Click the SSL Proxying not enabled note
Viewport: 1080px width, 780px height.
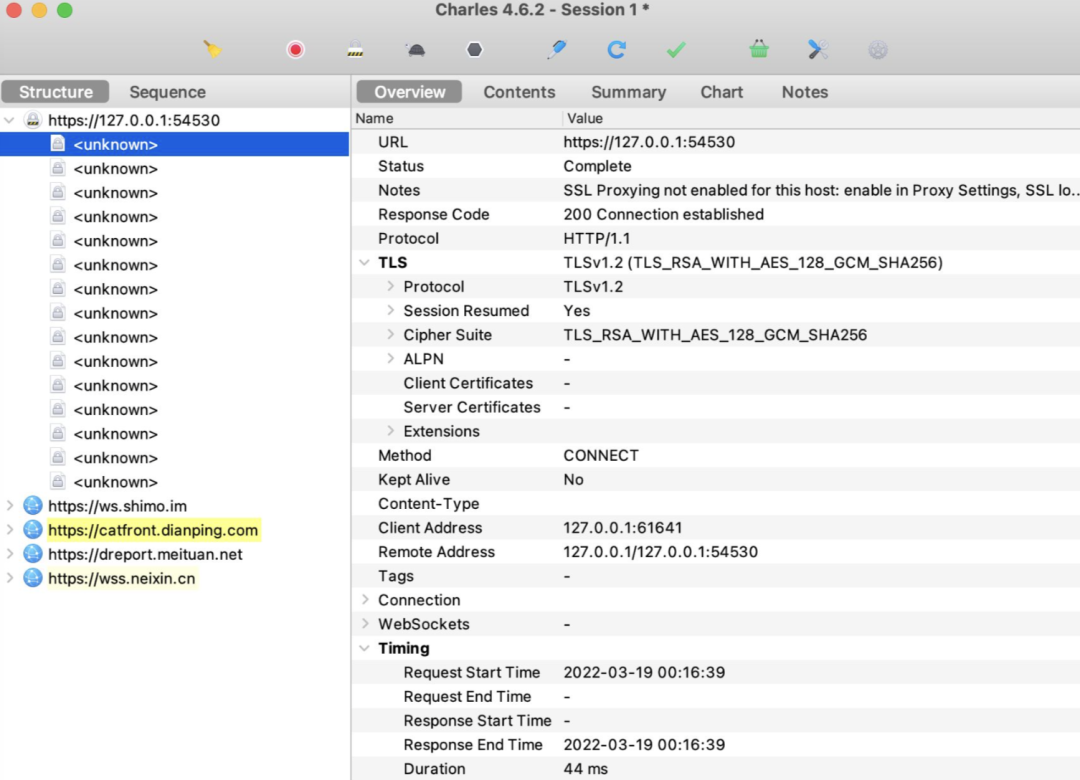(x=820, y=190)
